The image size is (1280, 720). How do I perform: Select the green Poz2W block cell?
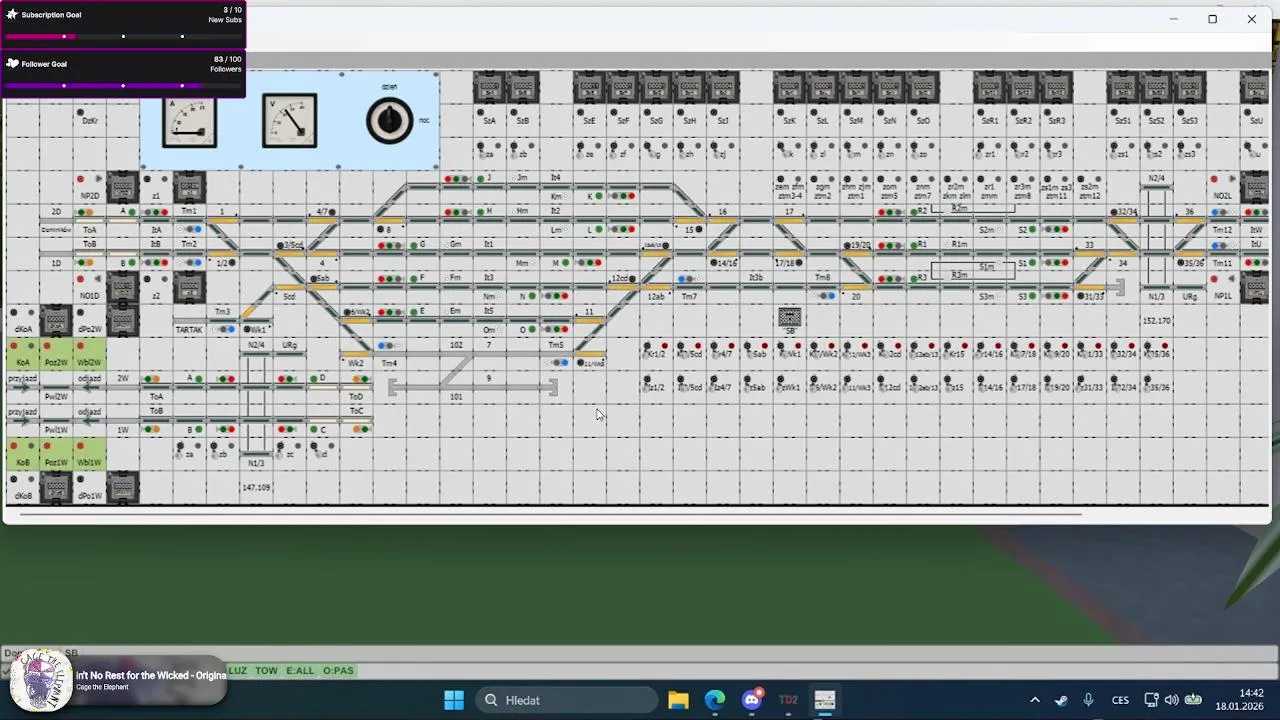(x=56, y=354)
